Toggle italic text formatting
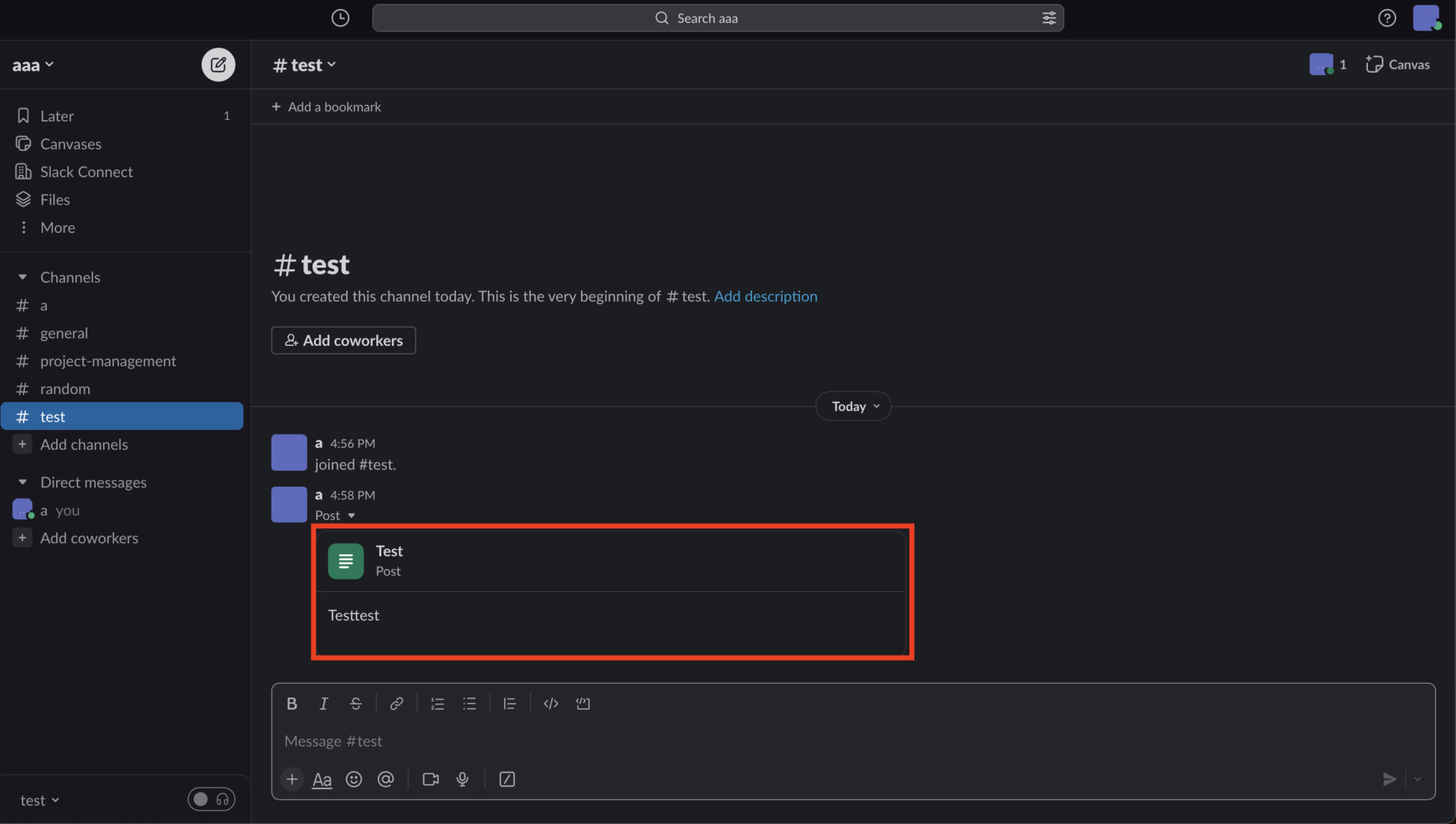The width and height of the screenshot is (1456, 824). tap(324, 703)
